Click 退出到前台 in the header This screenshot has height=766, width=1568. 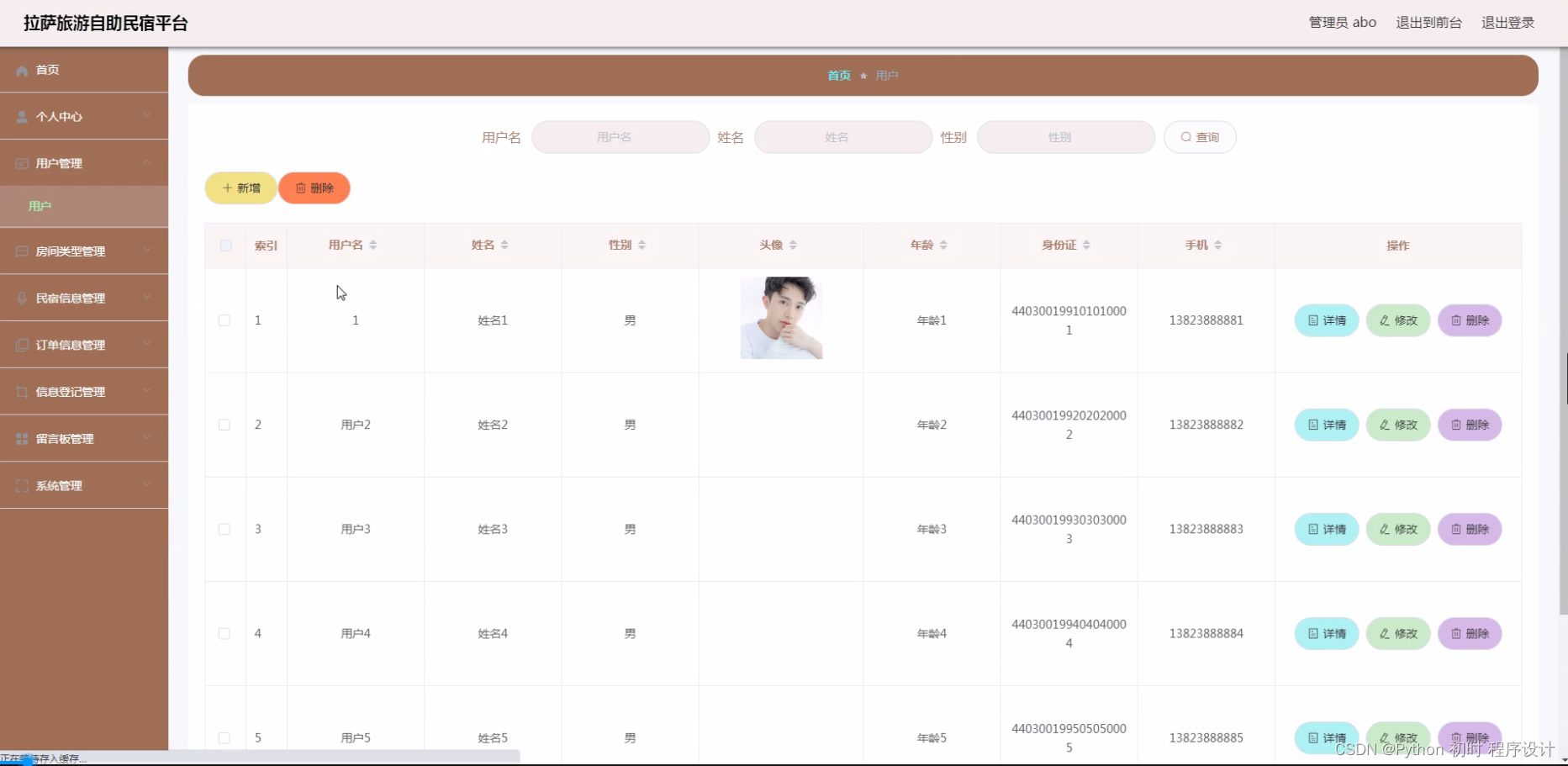point(1428,23)
